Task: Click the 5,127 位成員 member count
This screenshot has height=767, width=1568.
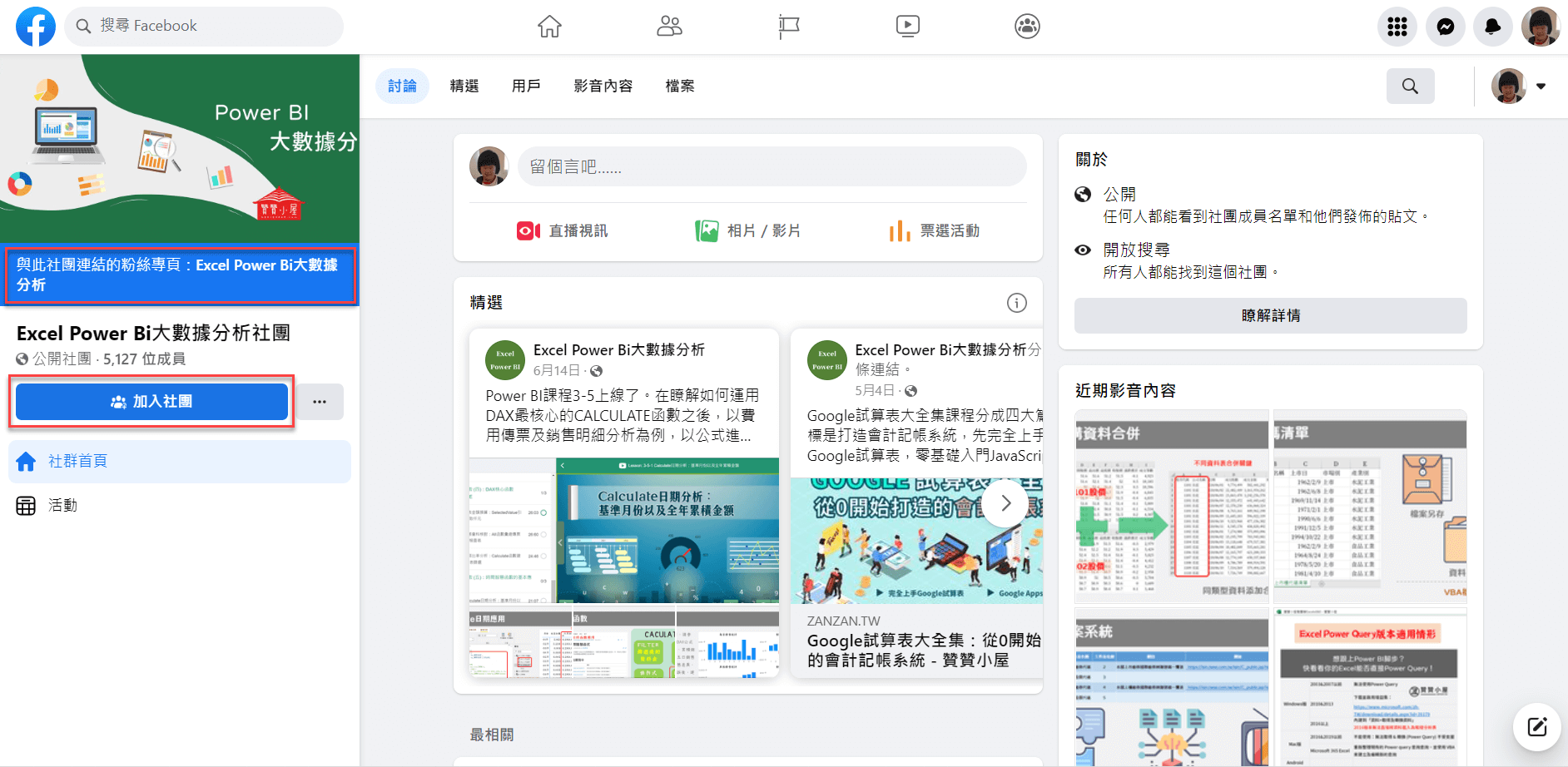Action: point(144,359)
